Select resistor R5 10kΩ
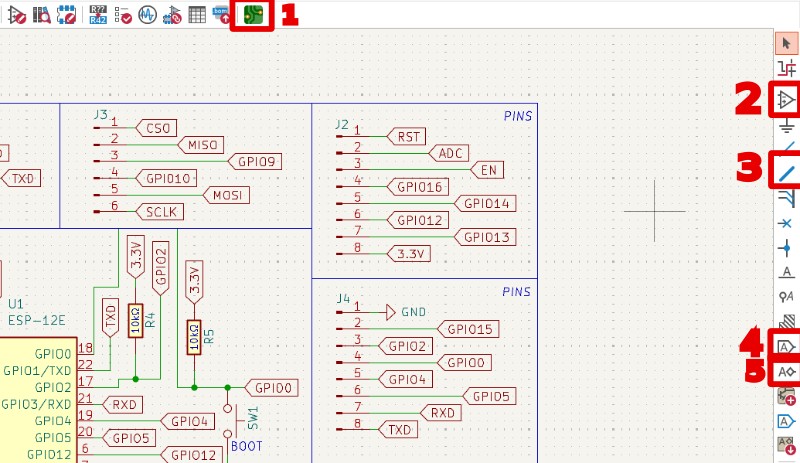Screen dimensions: 800x463 coord(194,337)
